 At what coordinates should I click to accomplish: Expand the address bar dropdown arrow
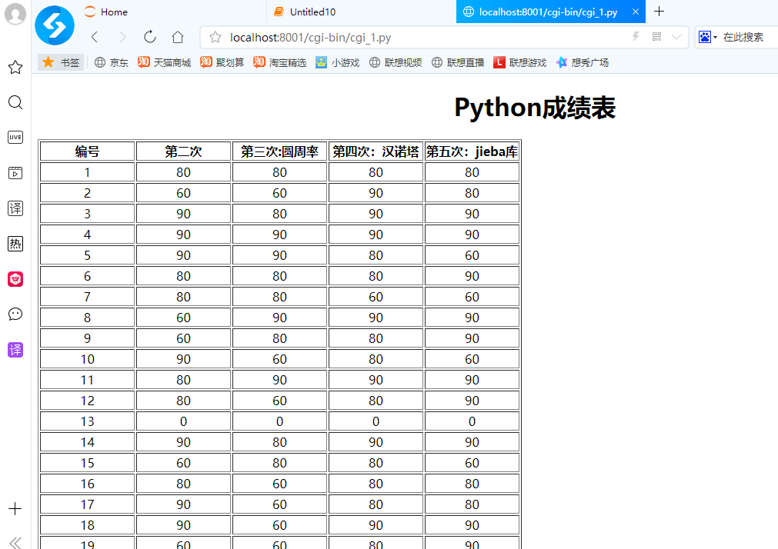coord(676,37)
